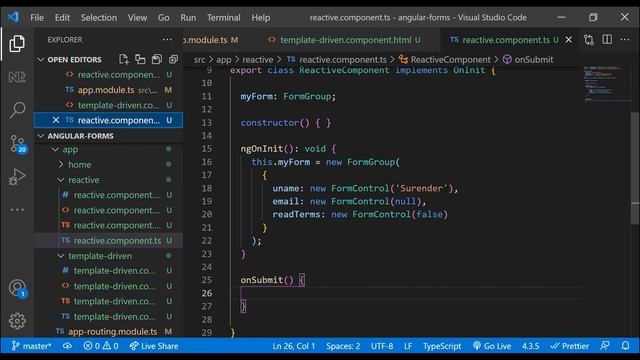Open editor More Actions ellipsis
Screen dimensions: 640x360
(x=625, y=40)
